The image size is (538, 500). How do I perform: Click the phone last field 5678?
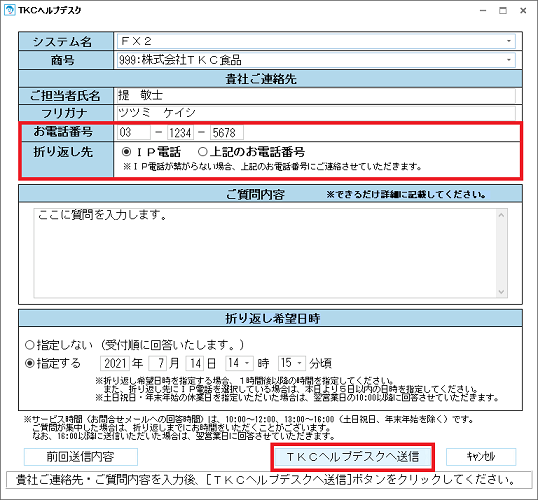click(x=227, y=132)
